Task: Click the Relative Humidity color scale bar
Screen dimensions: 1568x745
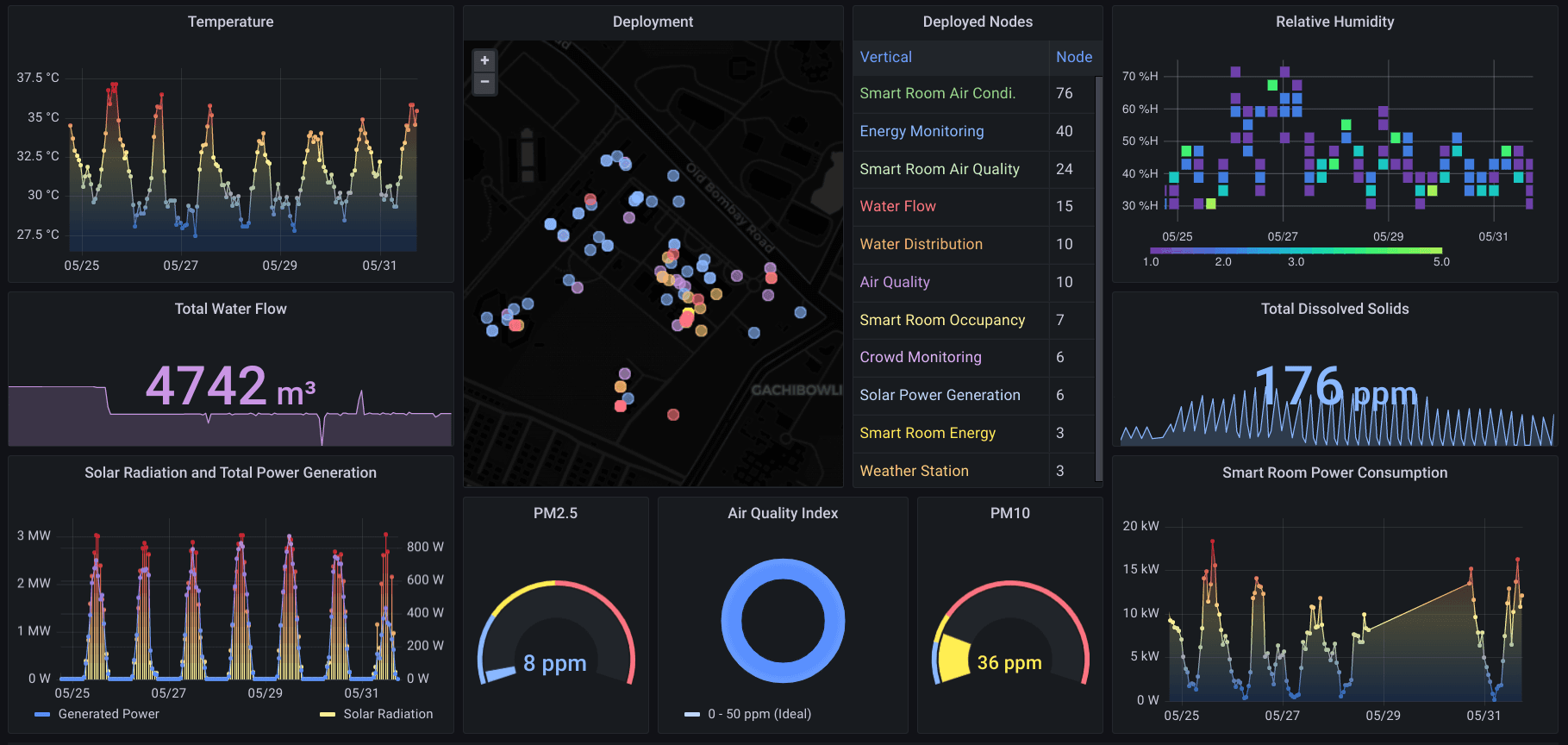Action: [x=1296, y=251]
